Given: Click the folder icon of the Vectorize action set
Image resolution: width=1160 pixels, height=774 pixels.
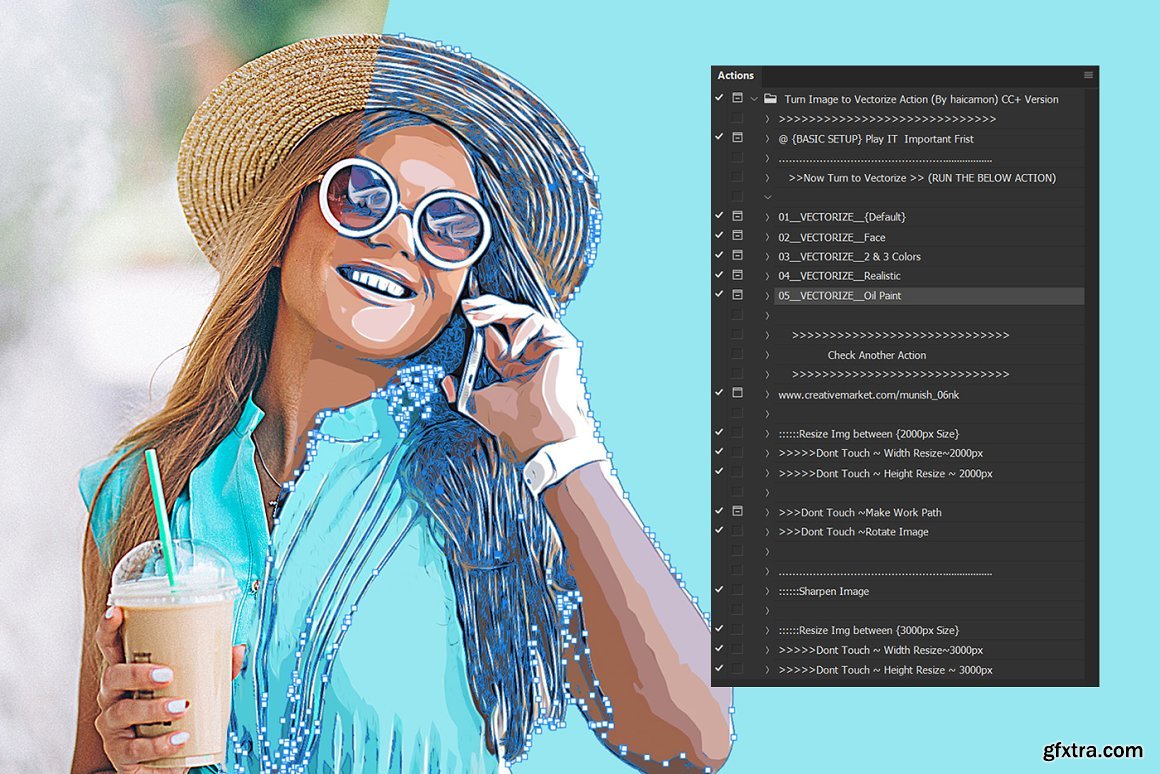Looking at the screenshot, I should 770,99.
